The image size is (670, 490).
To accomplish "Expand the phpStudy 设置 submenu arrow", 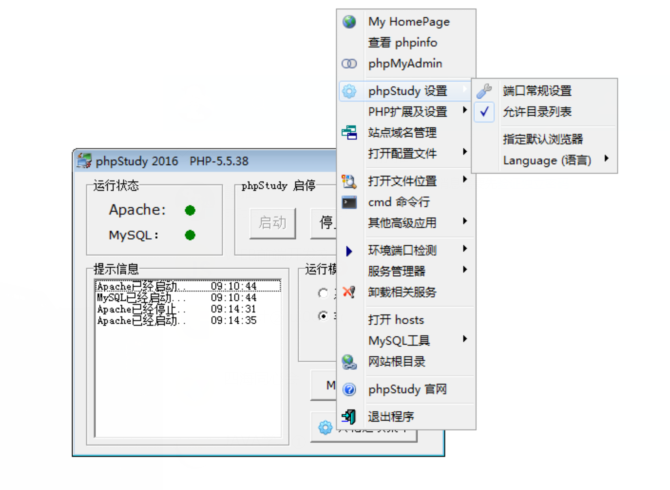I will click(x=465, y=89).
